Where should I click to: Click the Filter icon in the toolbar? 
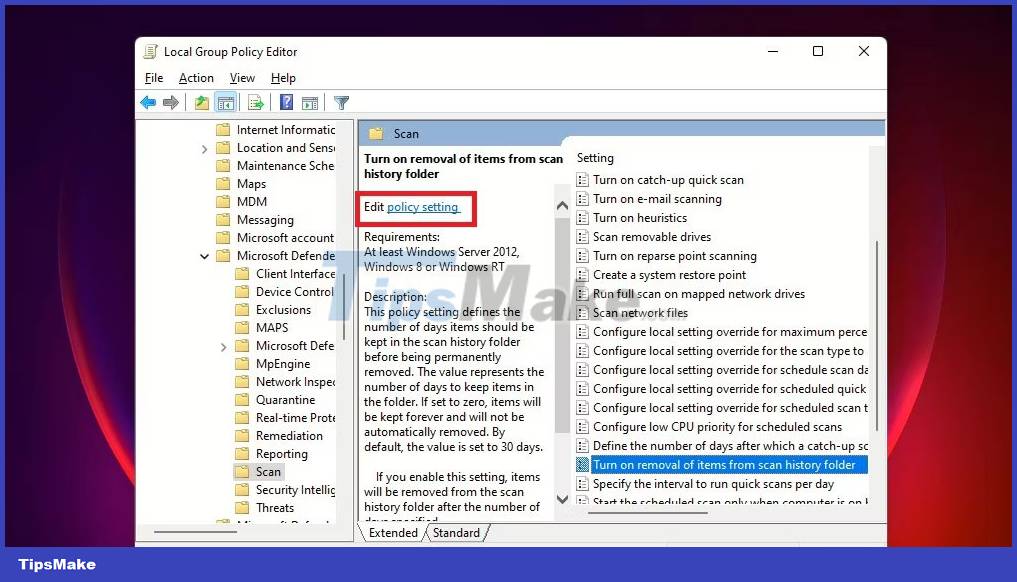(342, 102)
